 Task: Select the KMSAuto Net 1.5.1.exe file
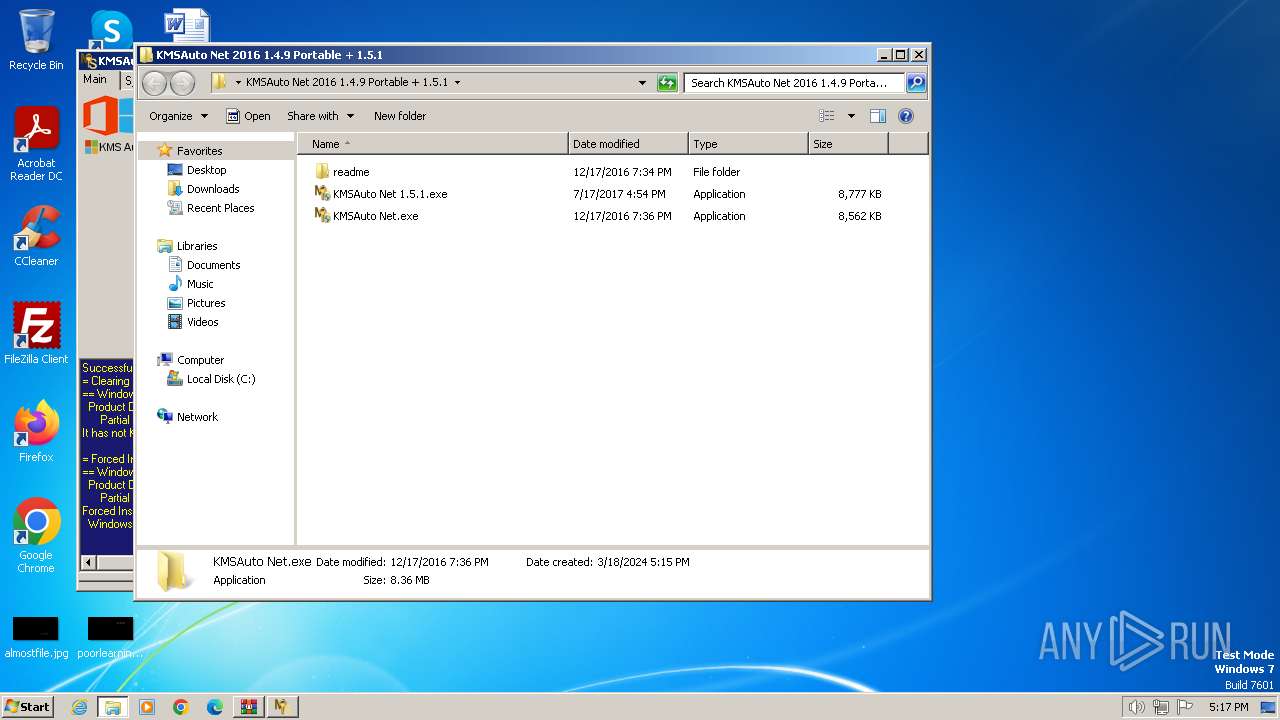tap(380, 194)
